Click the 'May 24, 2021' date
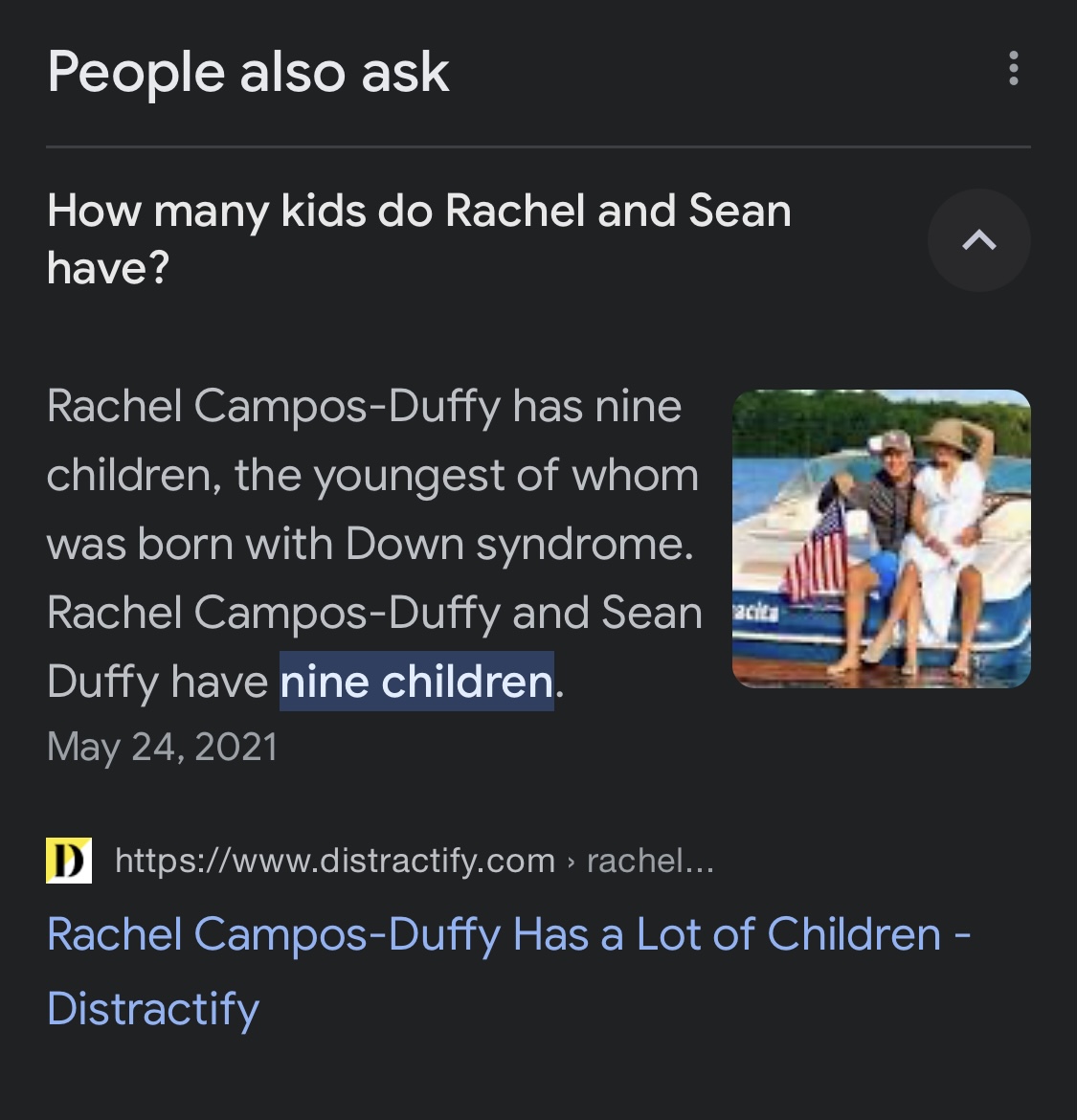Viewport: 1077px width, 1120px height. coord(162,747)
